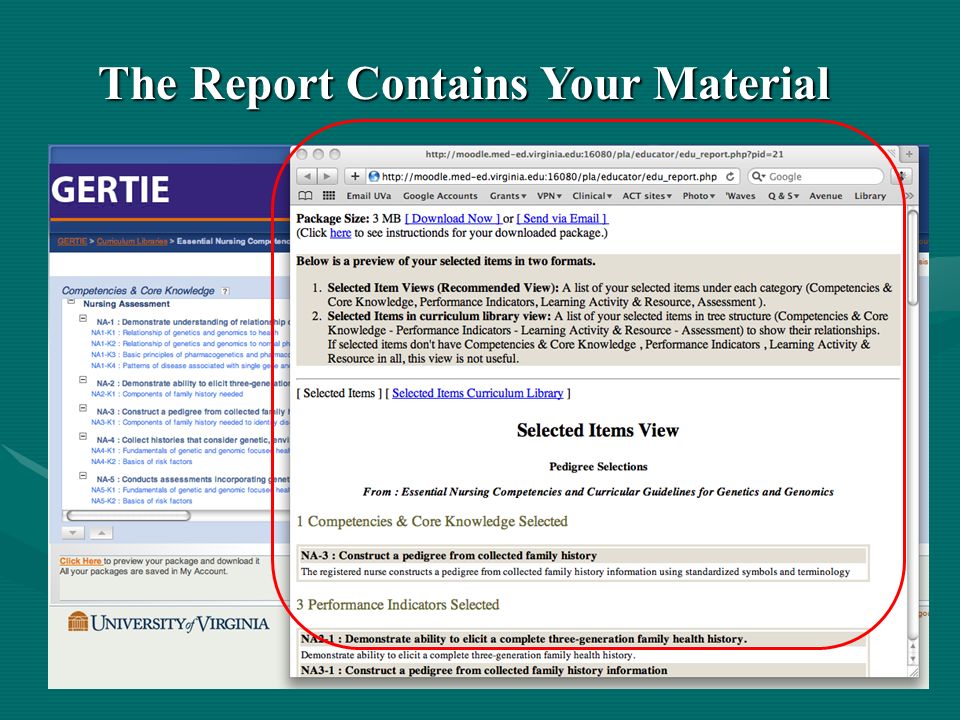The image size is (960, 720).
Task: Click the down arrow button below the tree panel
Action: (73, 533)
